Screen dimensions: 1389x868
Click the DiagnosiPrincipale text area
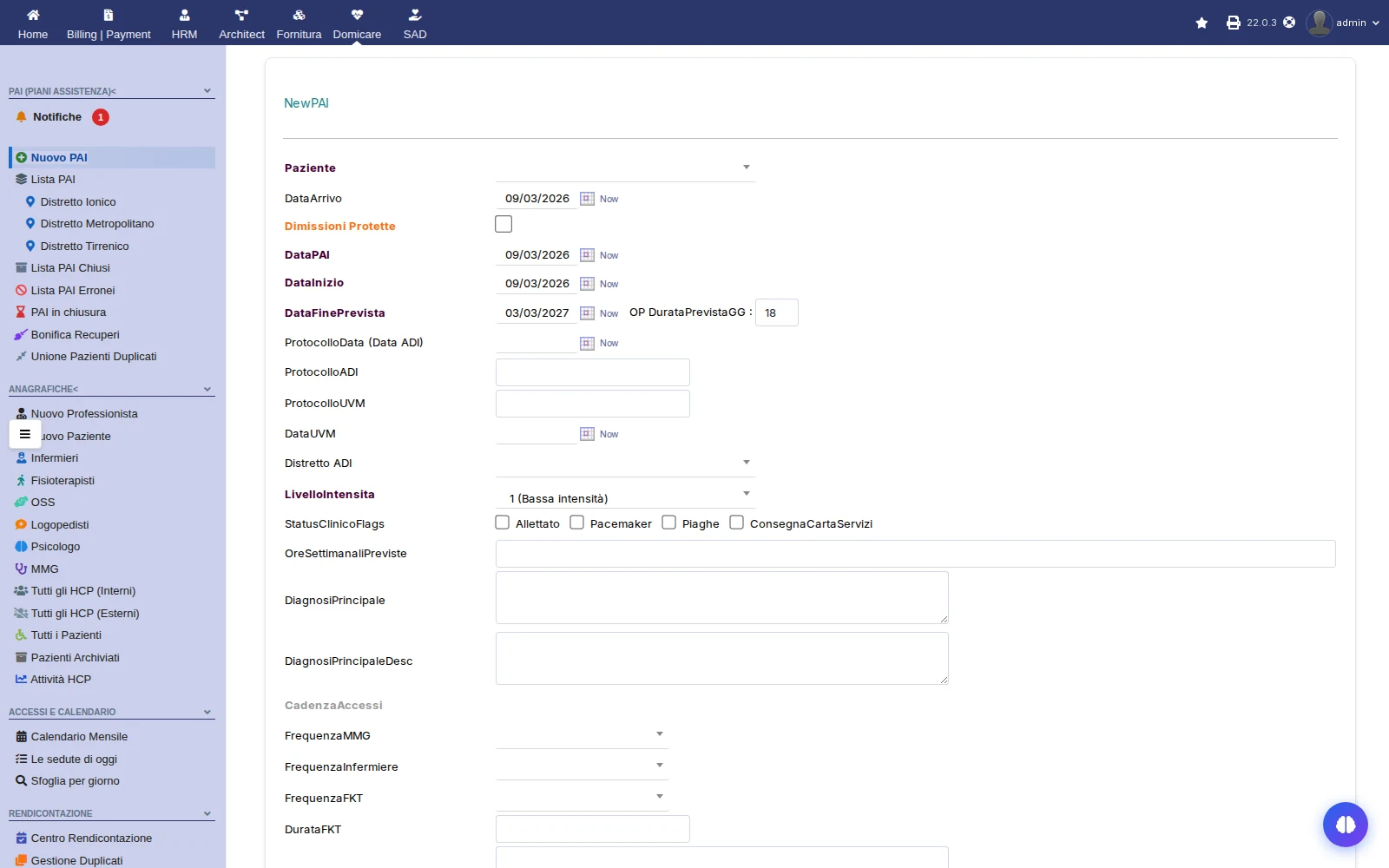pyautogui.click(x=722, y=597)
